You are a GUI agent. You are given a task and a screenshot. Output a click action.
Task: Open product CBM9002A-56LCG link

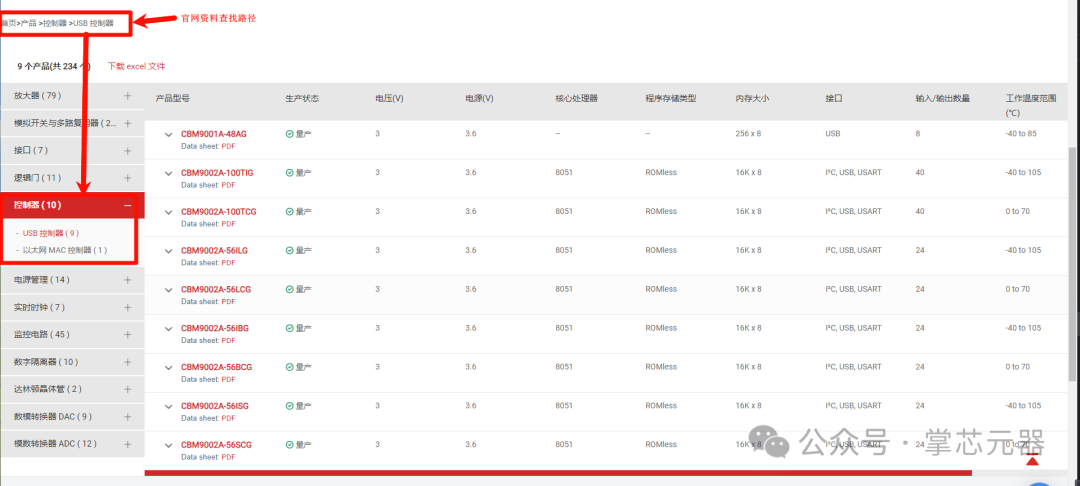tap(216, 289)
